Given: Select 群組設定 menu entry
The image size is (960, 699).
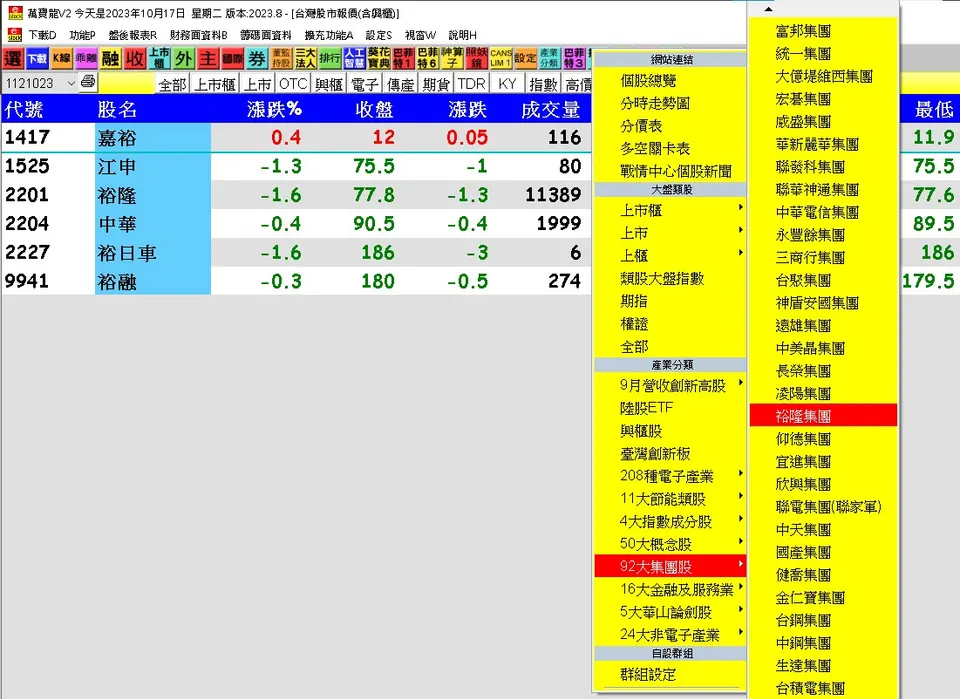Looking at the screenshot, I should click(670, 675).
